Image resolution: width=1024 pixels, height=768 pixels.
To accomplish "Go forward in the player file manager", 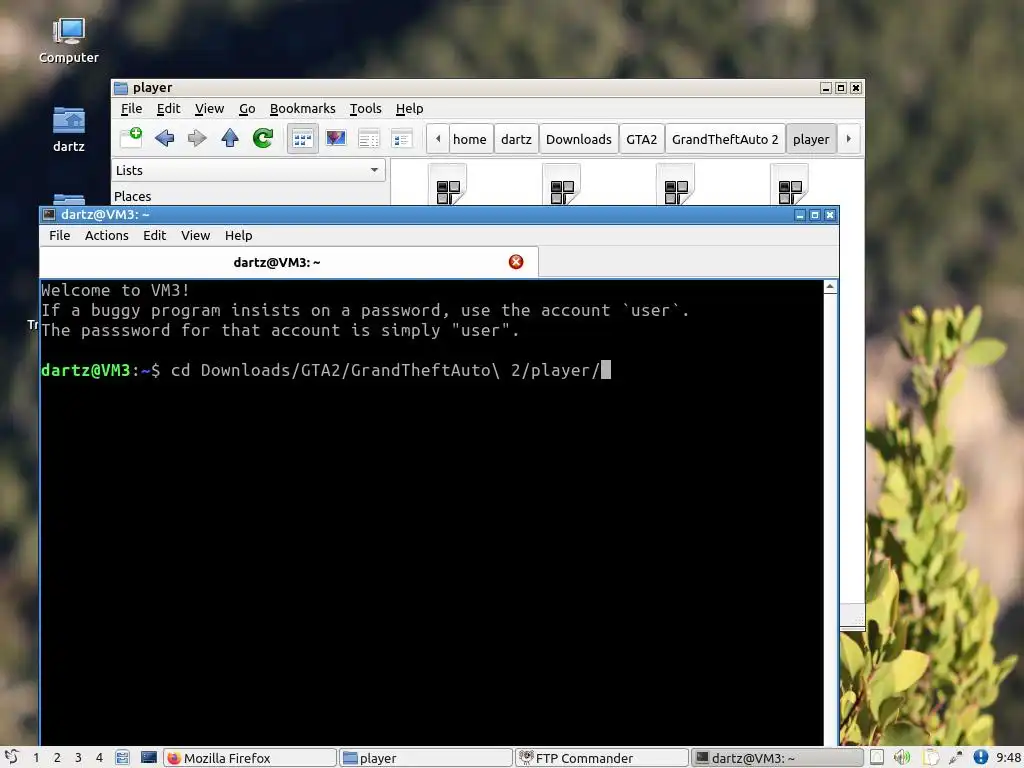I will [x=197, y=138].
